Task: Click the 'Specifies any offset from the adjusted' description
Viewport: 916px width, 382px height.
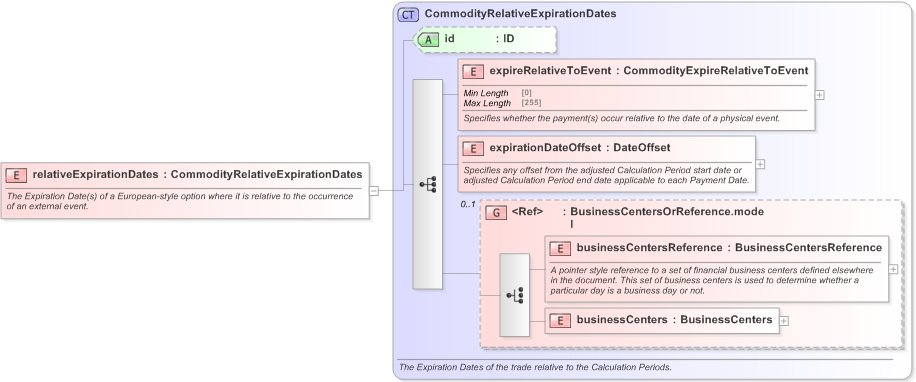Action: (x=606, y=175)
